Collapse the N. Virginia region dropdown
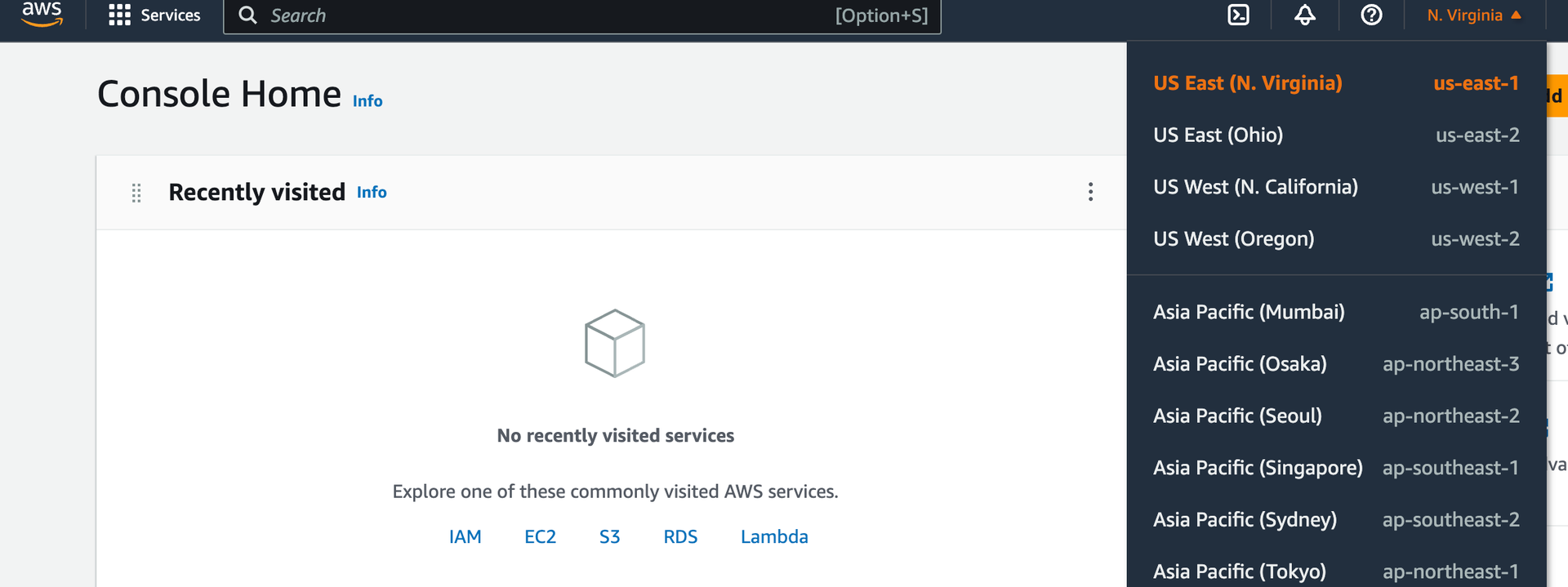The height and width of the screenshot is (587, 1568). pyautogui.click(x=1474, y=16)
